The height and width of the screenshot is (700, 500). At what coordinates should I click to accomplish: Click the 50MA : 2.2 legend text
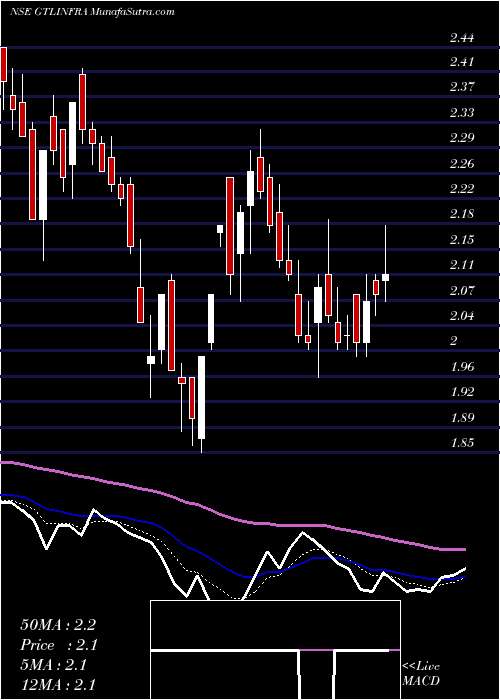pyautogui.click(x=58, y=625)
